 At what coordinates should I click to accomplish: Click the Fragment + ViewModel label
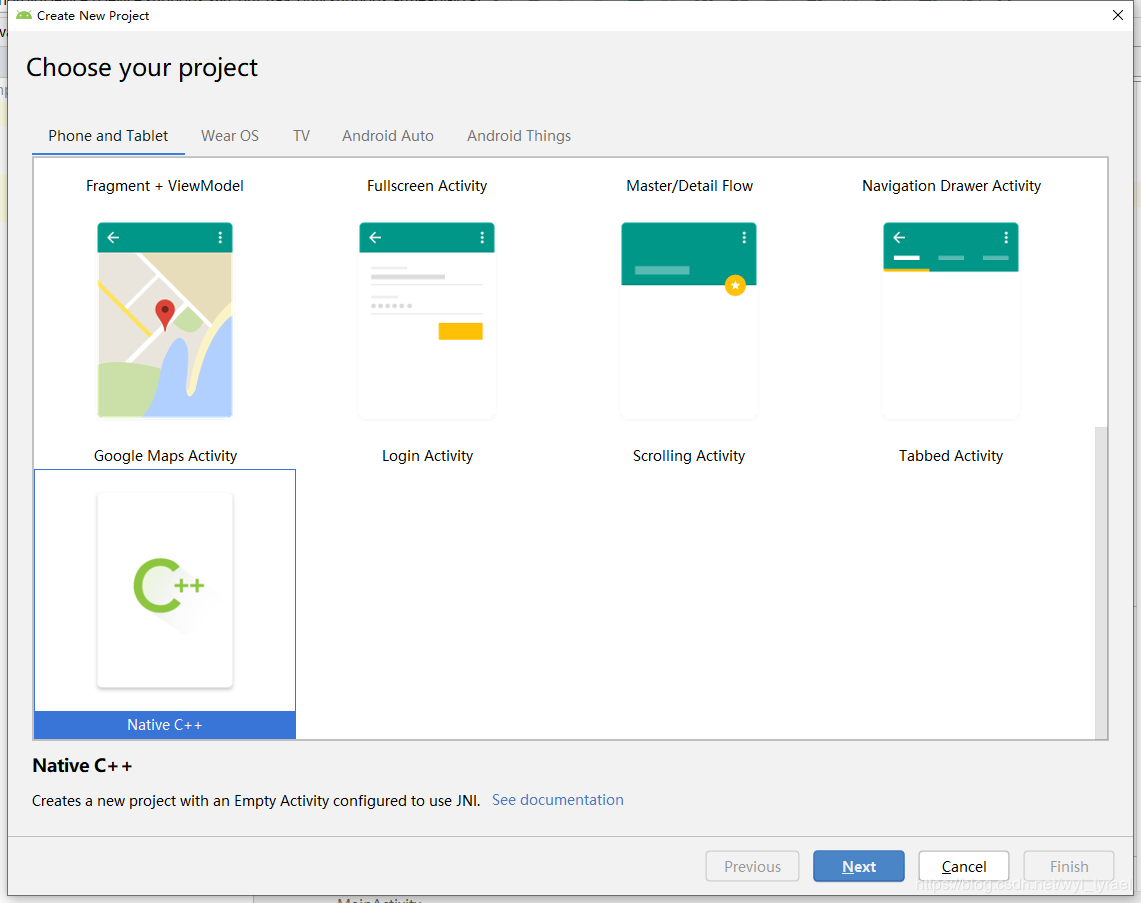[164, 186]
